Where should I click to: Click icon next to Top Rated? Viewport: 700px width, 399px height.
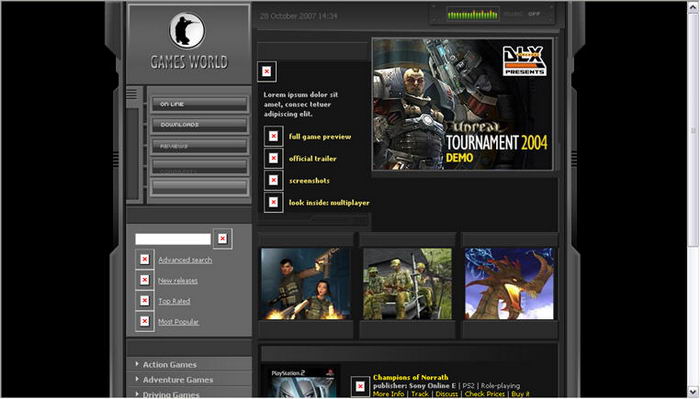coord(145,300)
